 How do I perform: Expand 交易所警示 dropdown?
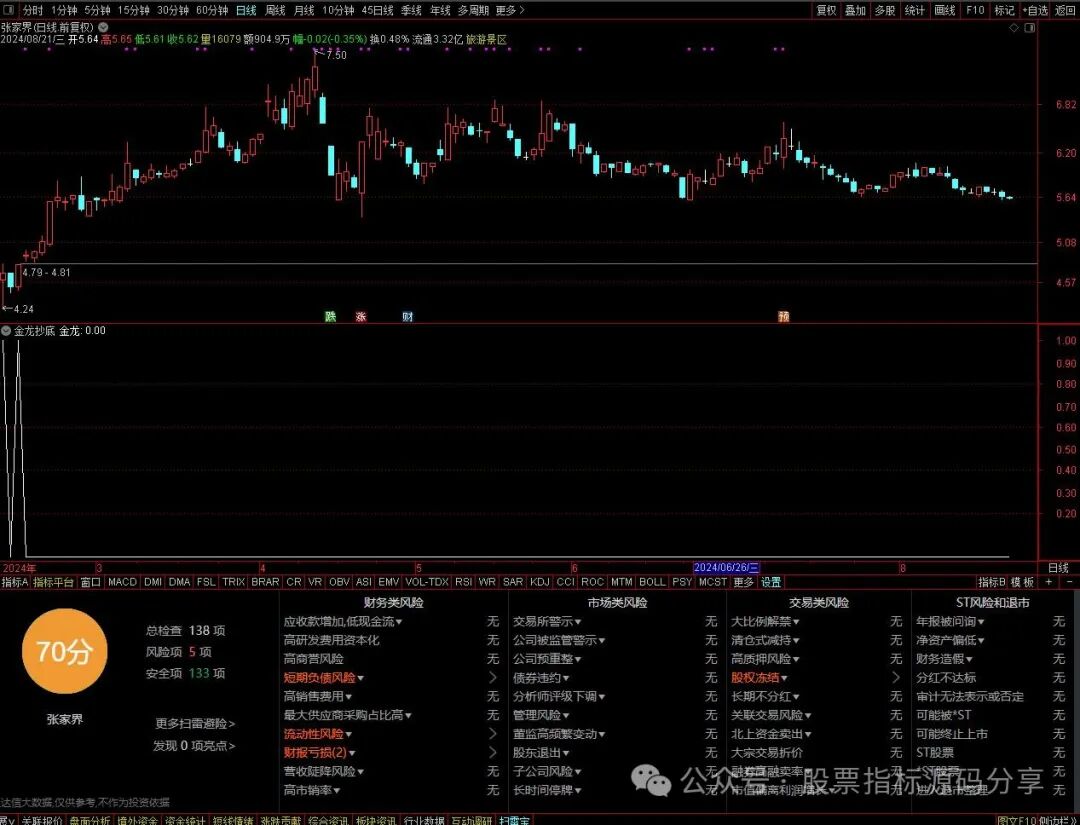point(577,622)
